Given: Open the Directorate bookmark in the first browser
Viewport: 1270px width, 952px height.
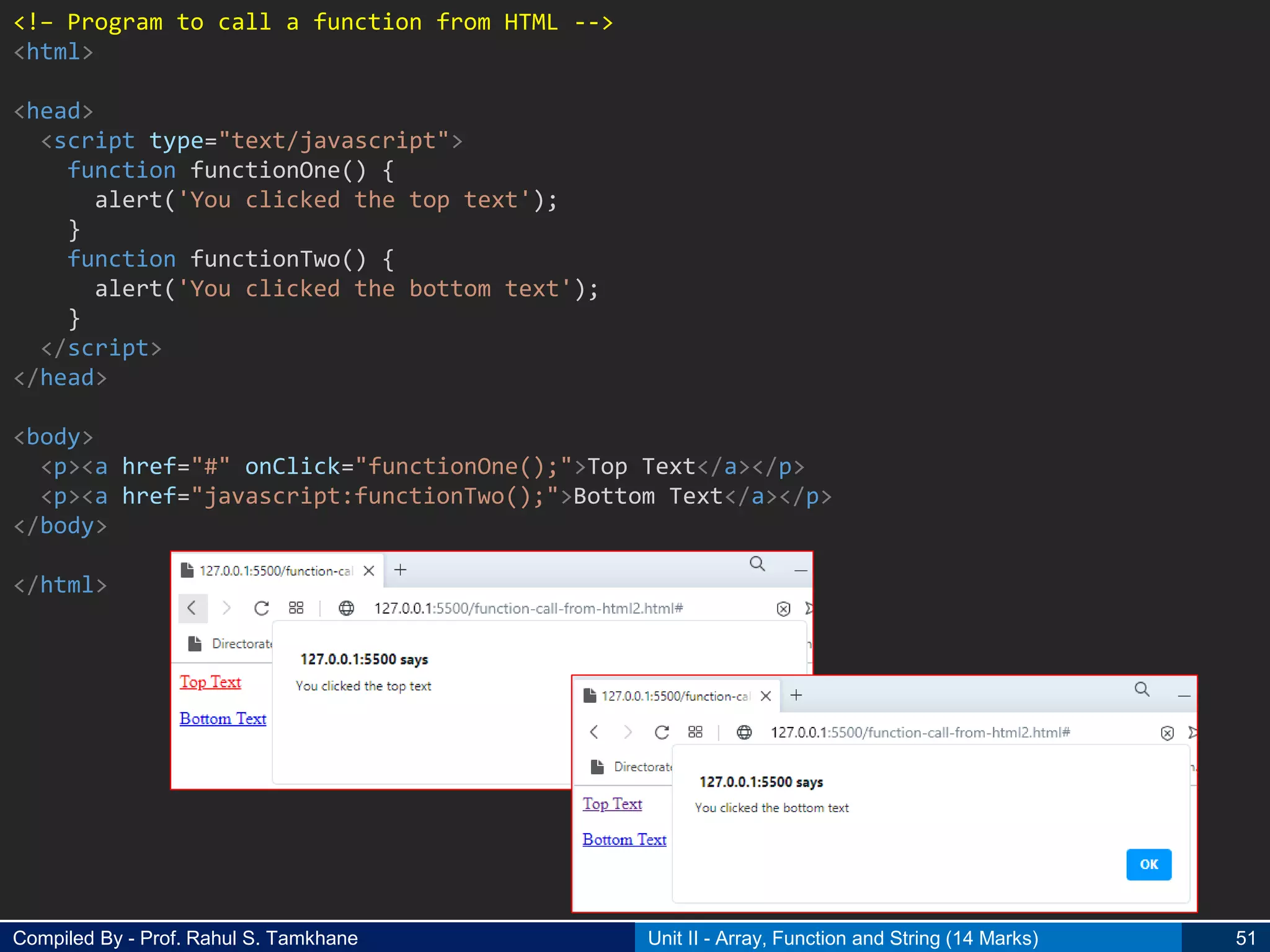Looking at the screenshot, I should point(231,643).
